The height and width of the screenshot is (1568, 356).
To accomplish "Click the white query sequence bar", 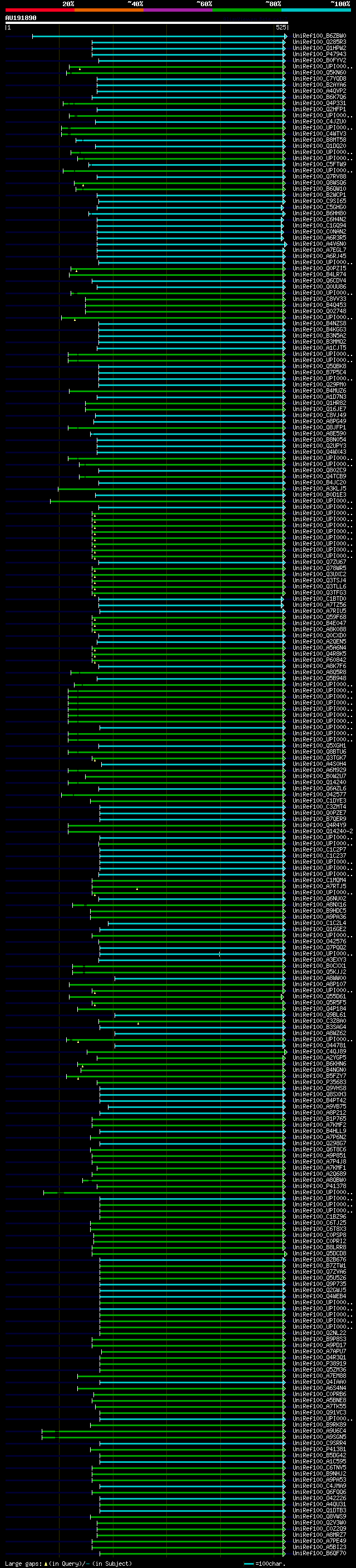I will coord(146,23).
